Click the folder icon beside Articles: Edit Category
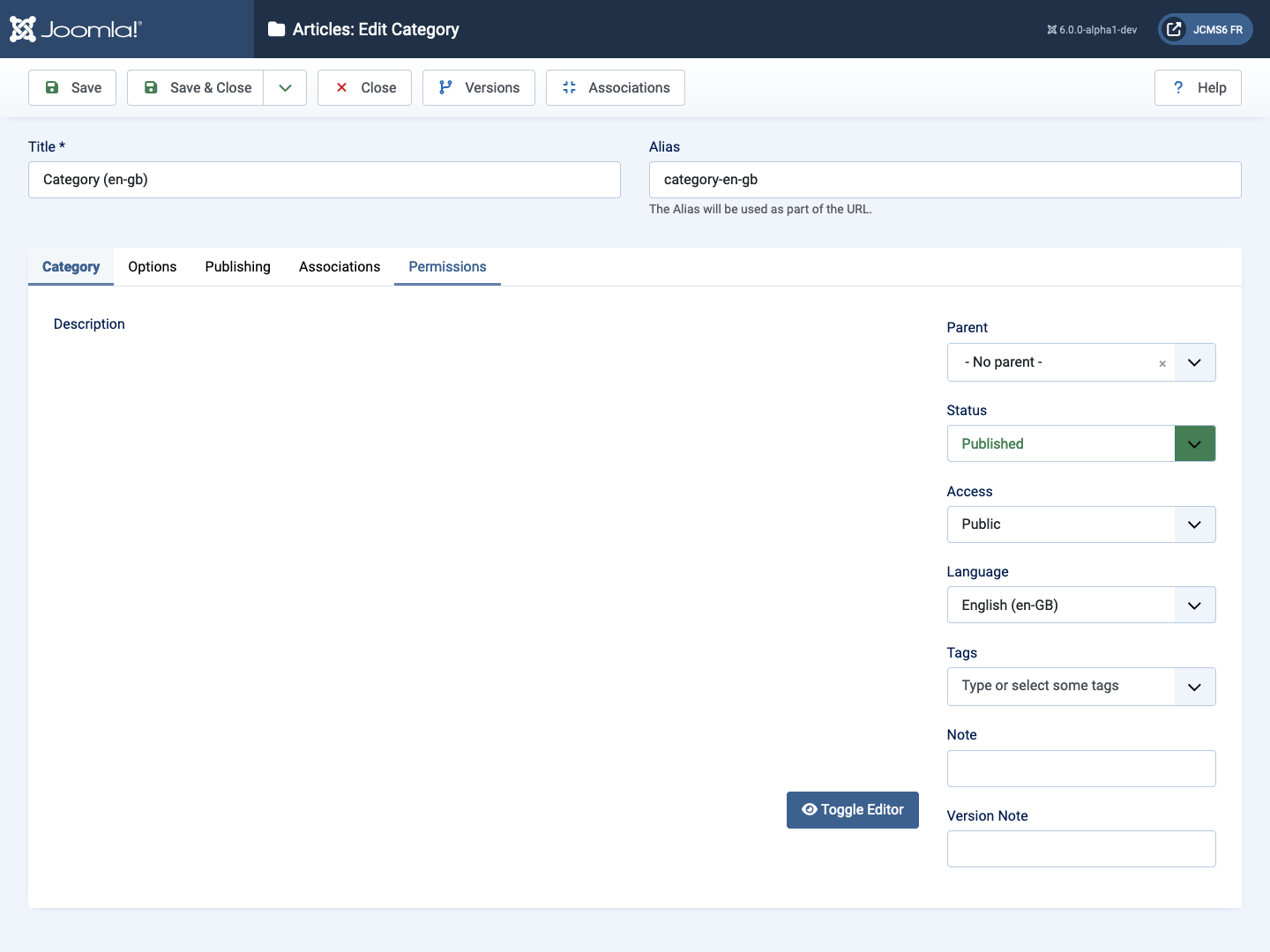This screenshot has width=1270, height=952. (276, 29)
